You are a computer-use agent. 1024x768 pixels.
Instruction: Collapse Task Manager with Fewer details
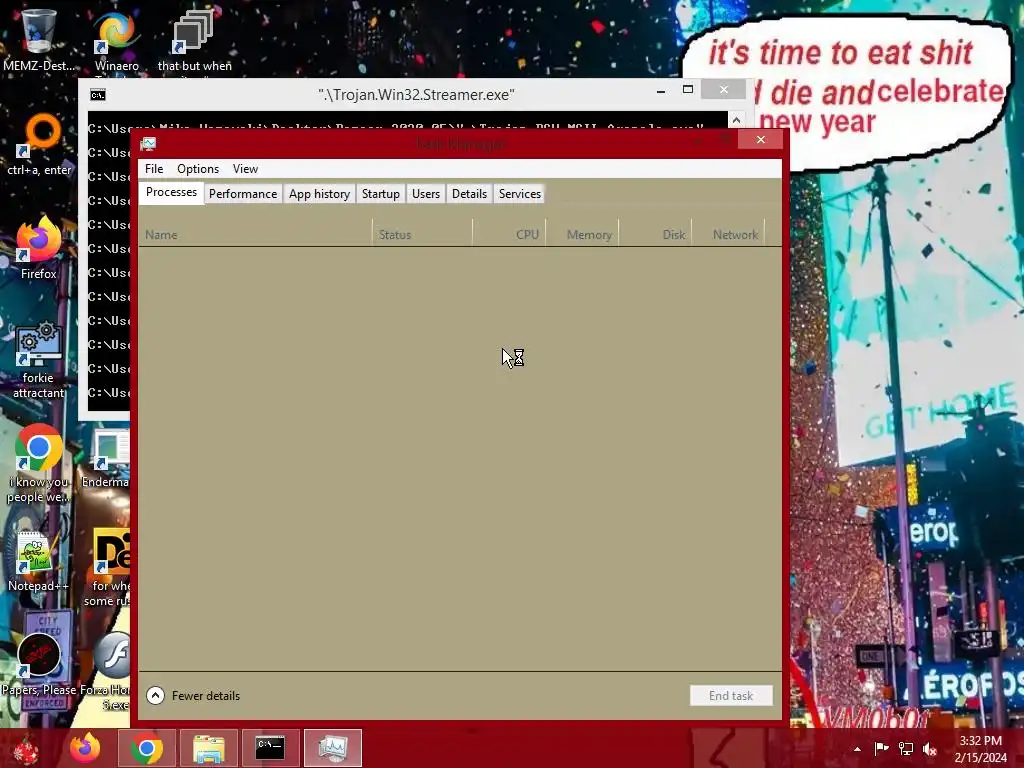(193, 696)
